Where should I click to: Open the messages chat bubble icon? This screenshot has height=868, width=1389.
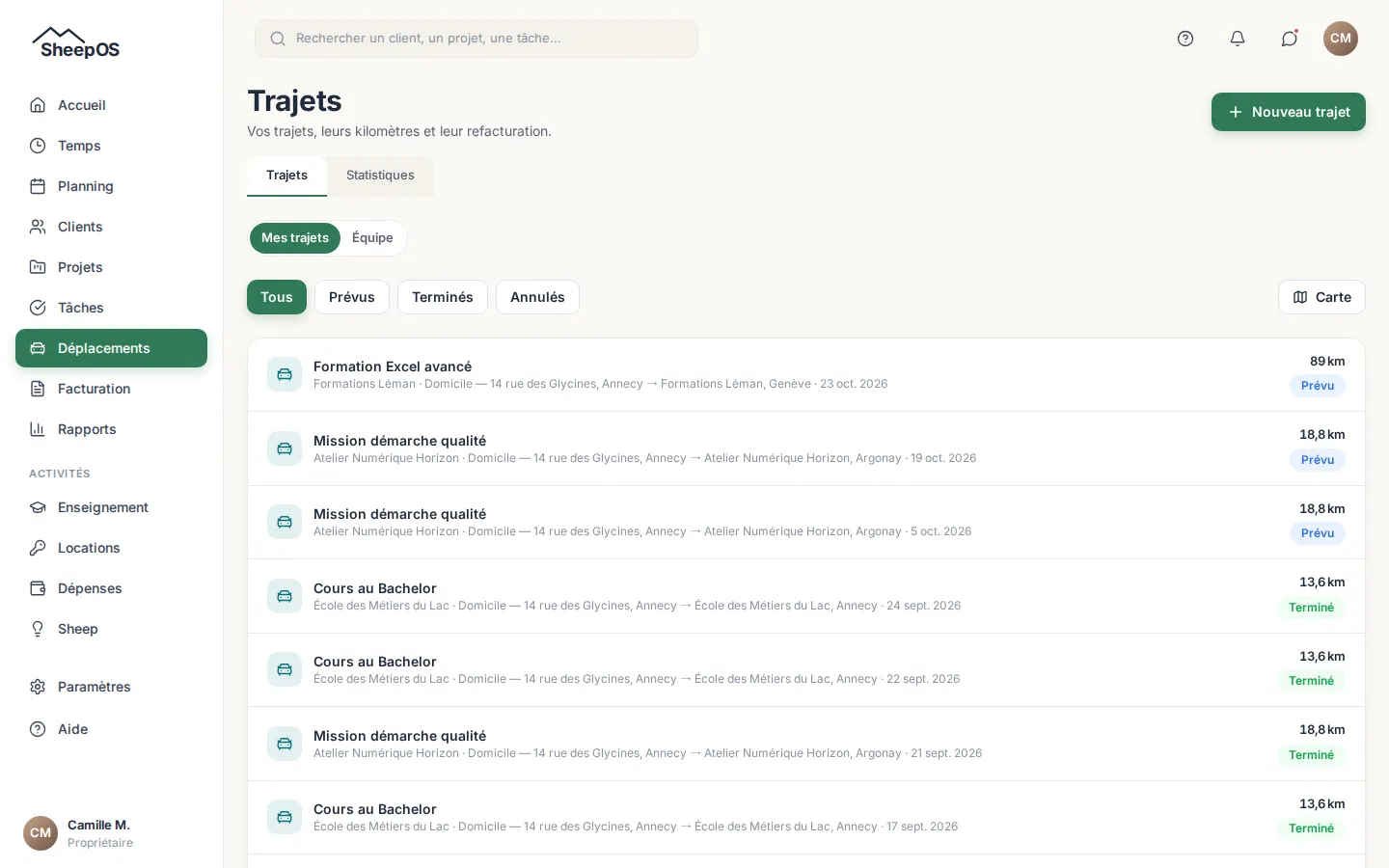click(x=1290, y=39)
